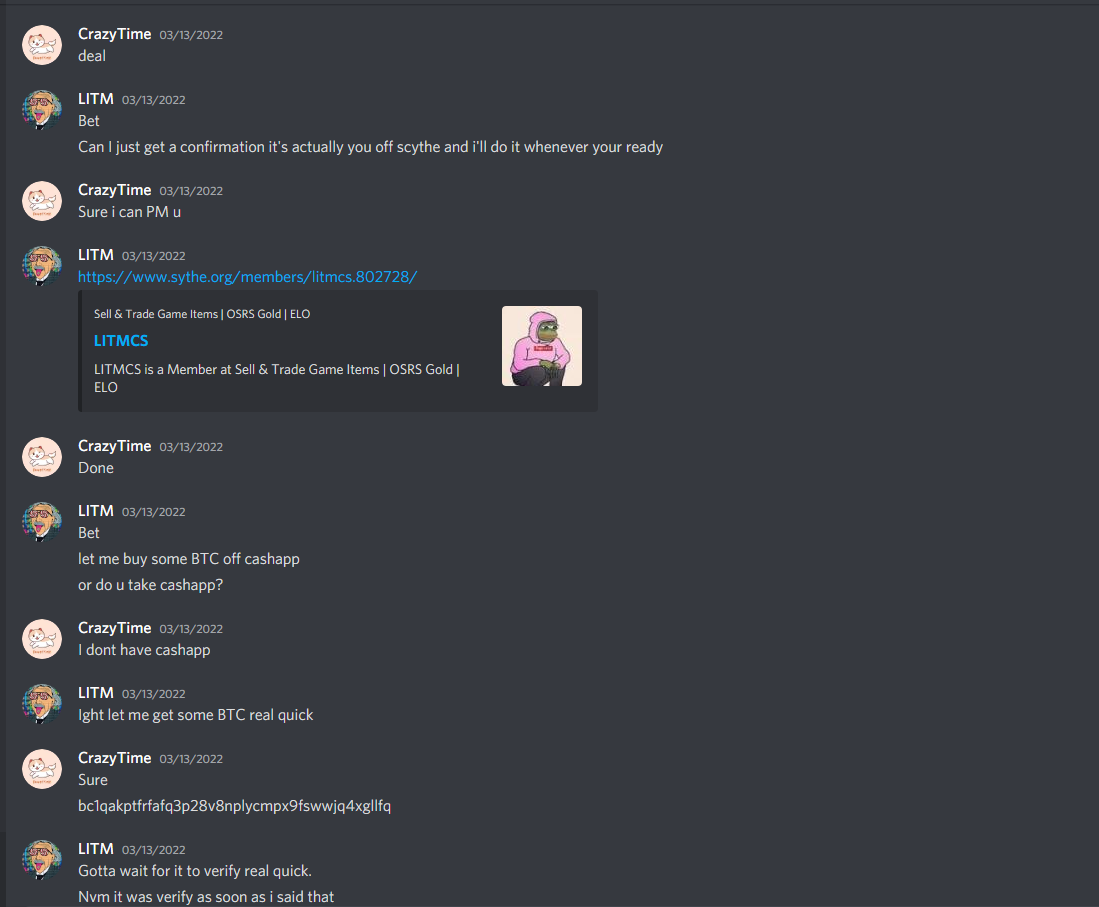Open CrazyTime's avatar next to the 'Done' message

42,457
